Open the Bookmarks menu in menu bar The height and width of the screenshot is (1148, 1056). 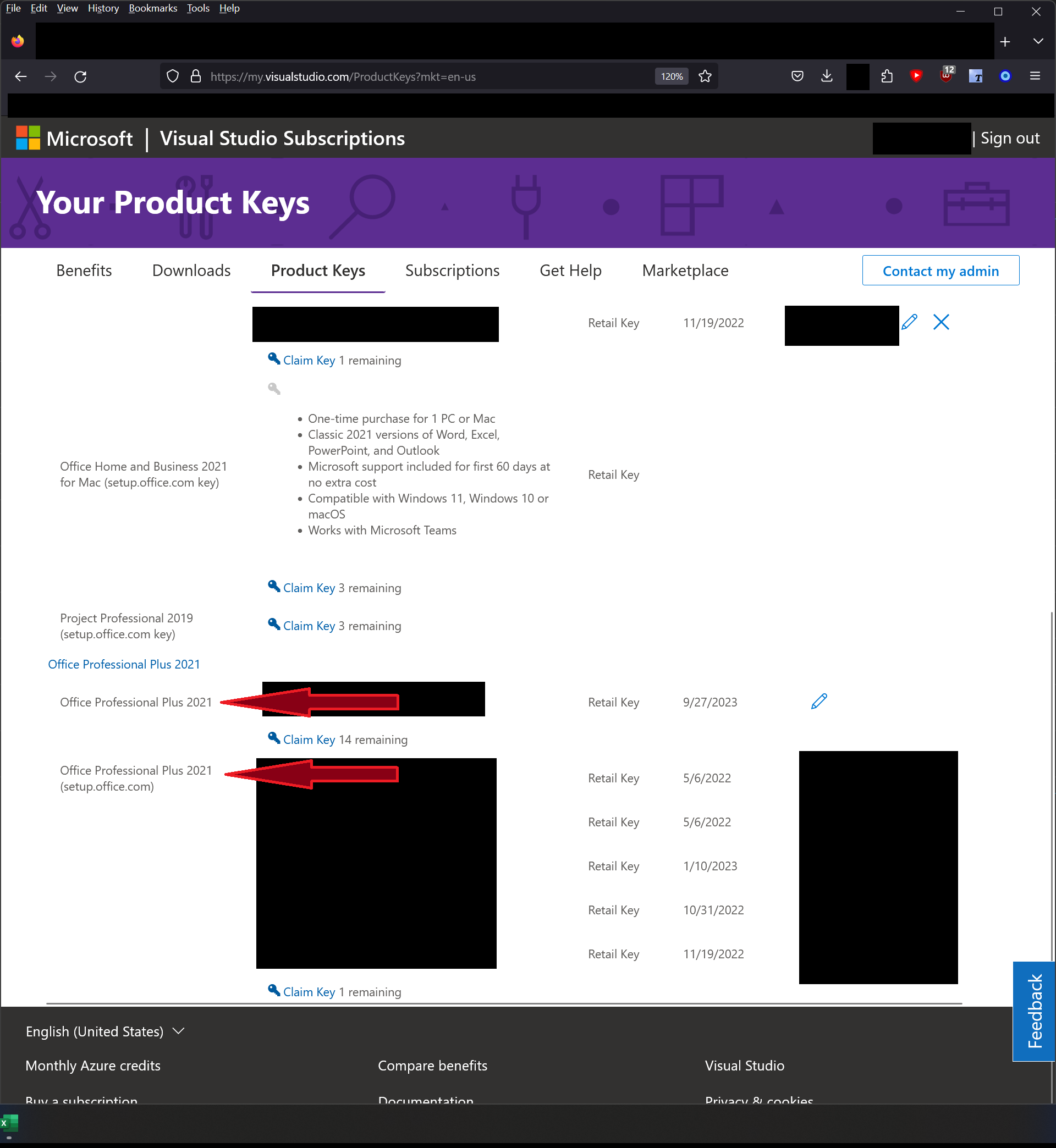tap(152, 9)
